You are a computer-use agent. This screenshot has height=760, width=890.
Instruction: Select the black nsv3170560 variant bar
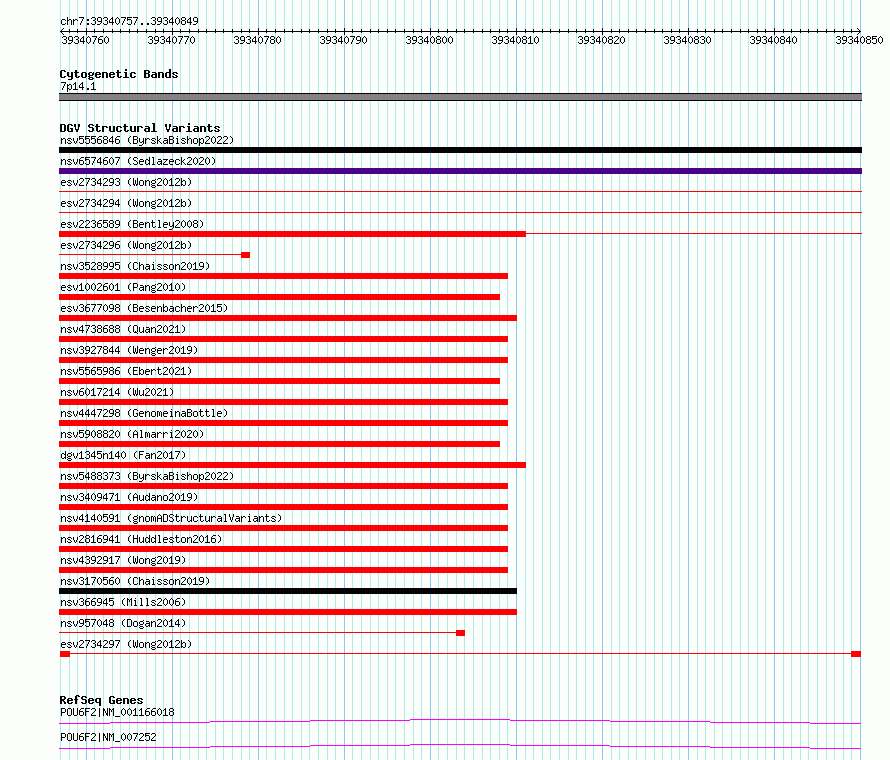point(288,591)
